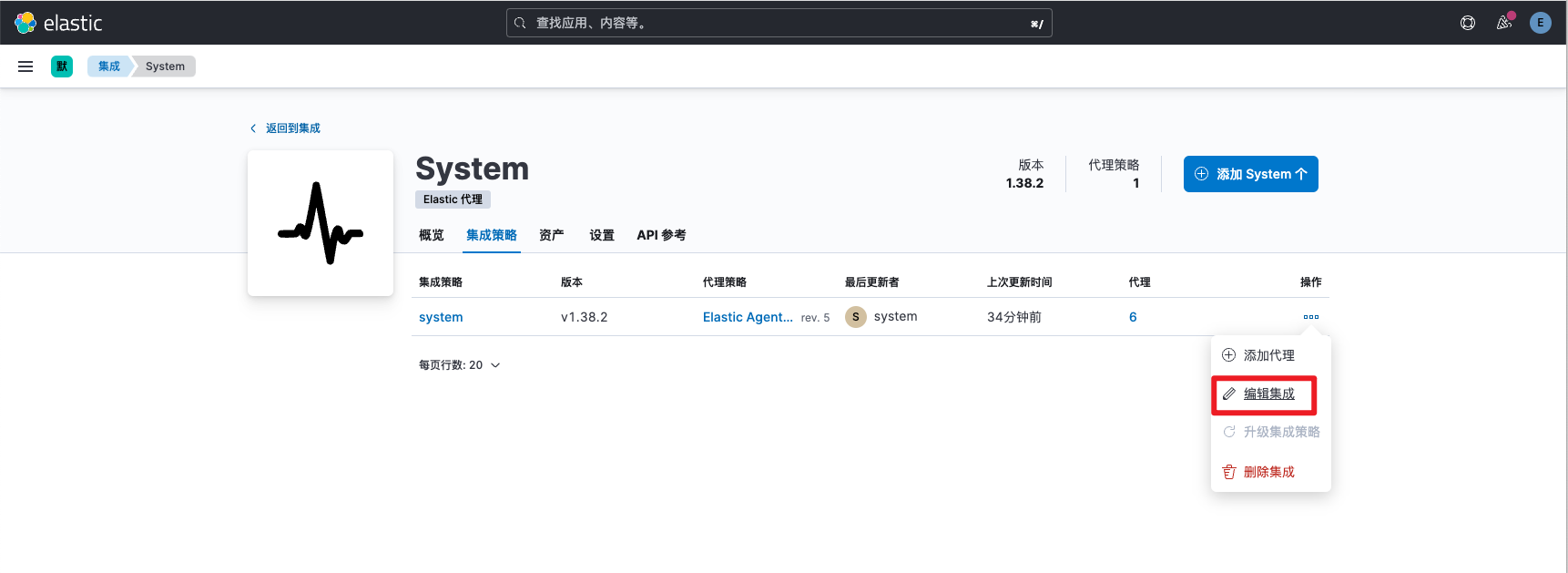
Task: Click the rev. 5 label
Action: pyautogui.click(x=816, y=318)
